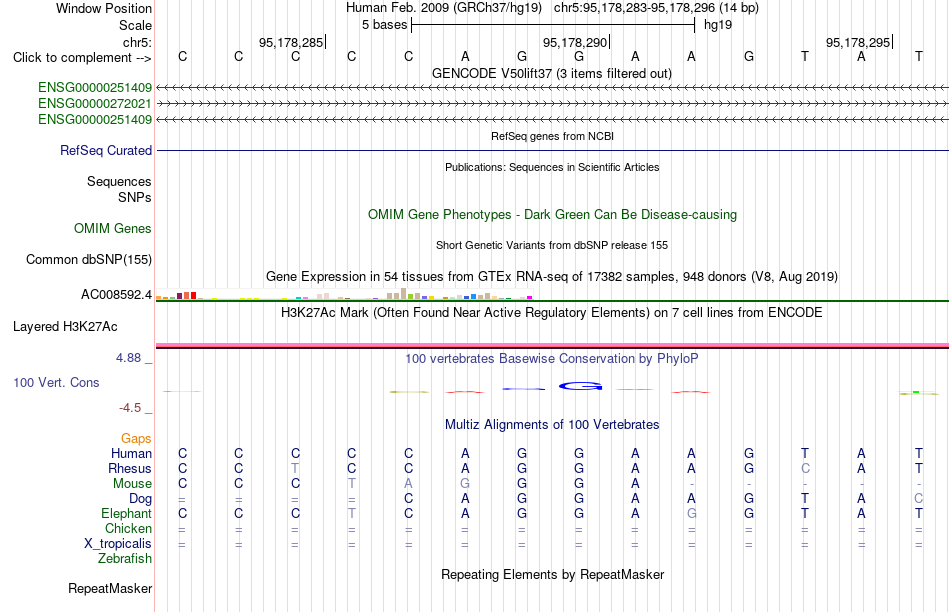Select the RefSeq Curated track label
This screenshot has width=950, height=612.
tap(106, 150)
